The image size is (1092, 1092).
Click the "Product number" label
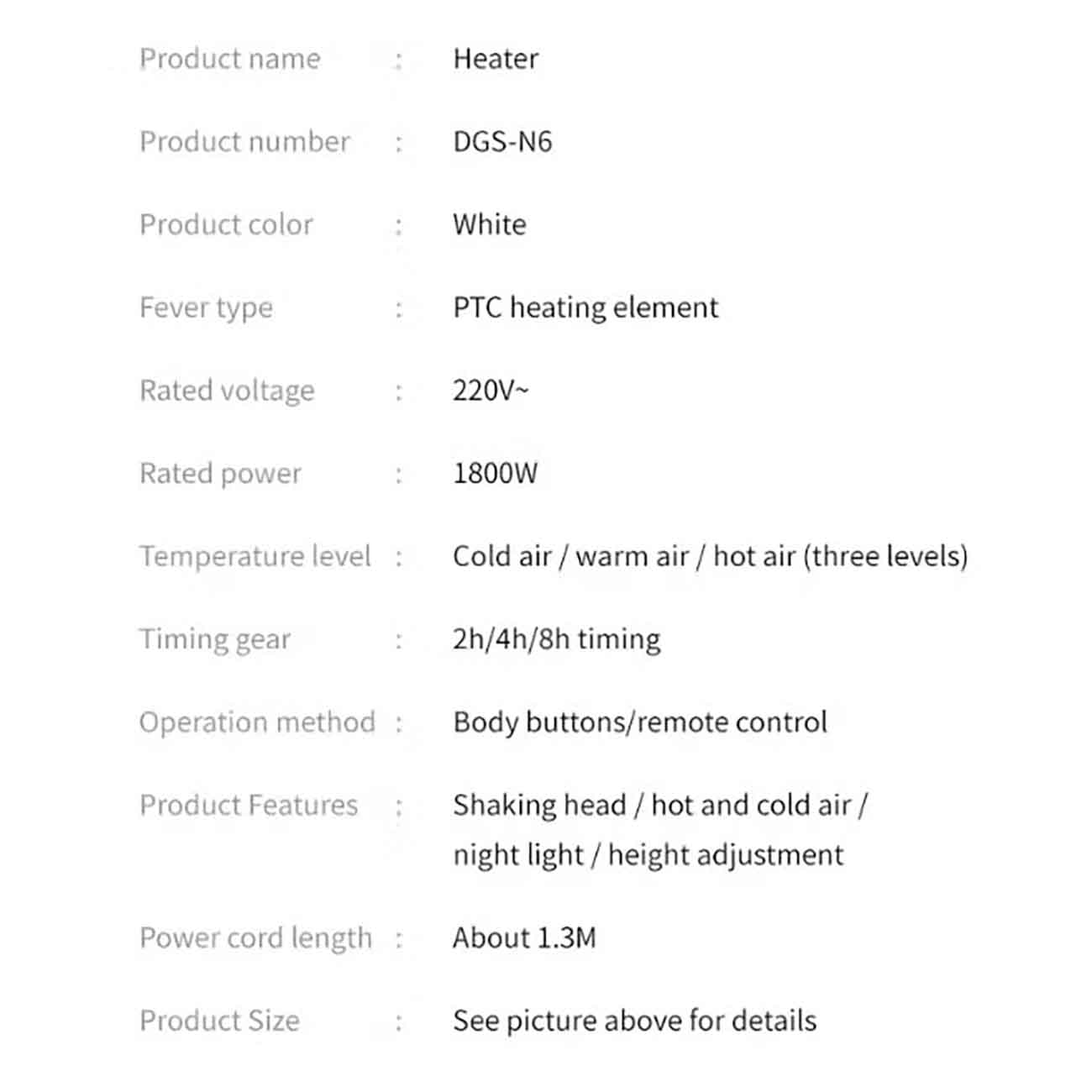coord(244,142)
